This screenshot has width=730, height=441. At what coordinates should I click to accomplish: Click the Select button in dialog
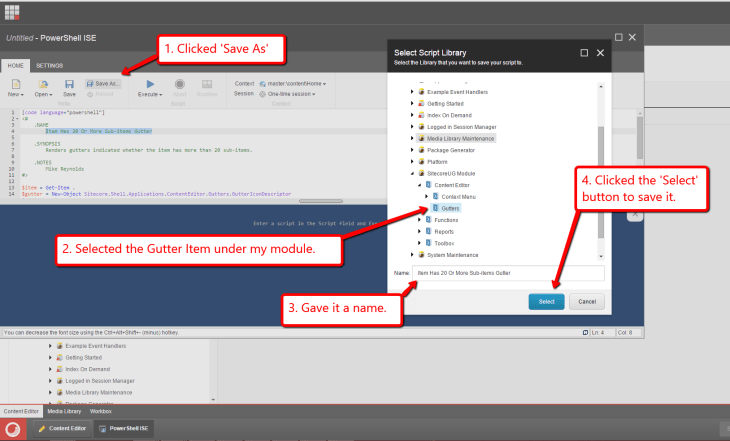[546, 301]
